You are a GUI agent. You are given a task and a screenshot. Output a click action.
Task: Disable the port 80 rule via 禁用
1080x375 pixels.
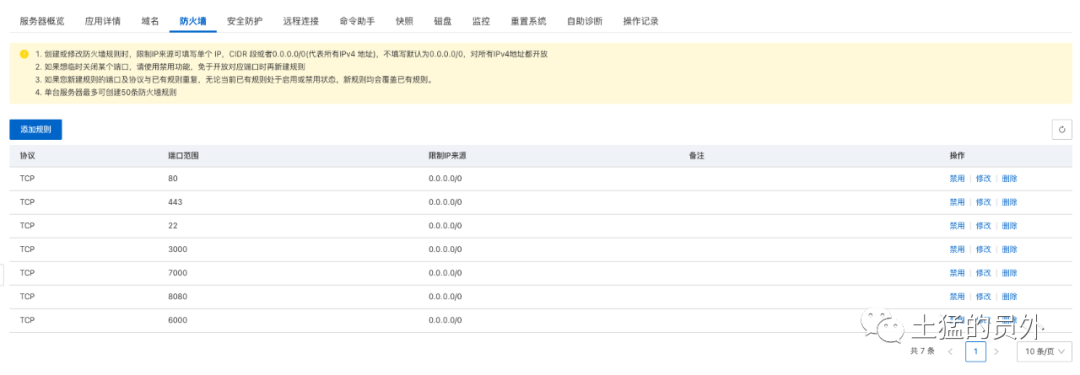point(957,179)
